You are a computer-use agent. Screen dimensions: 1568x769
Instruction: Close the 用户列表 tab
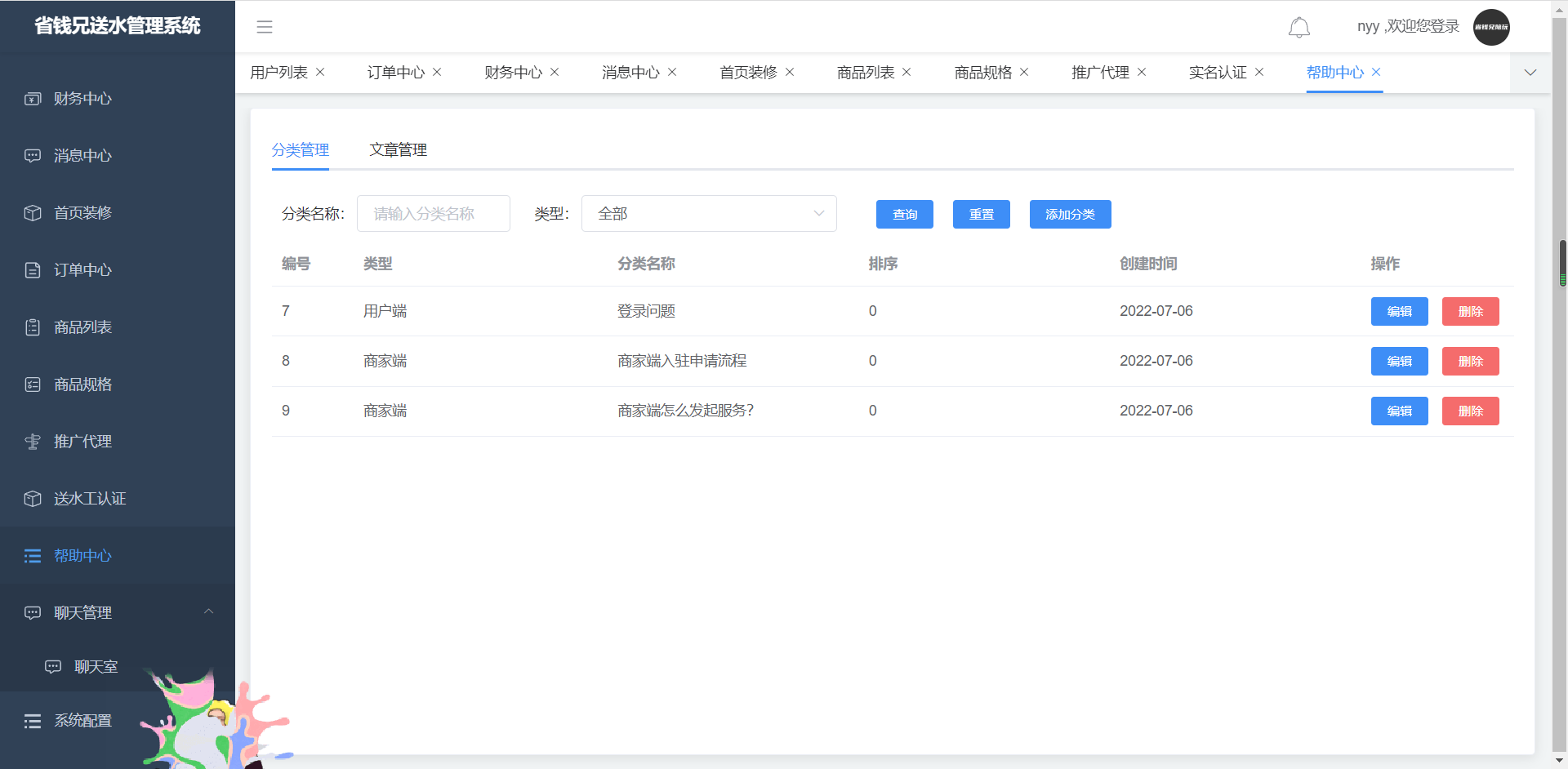click(x=320, y=73)
